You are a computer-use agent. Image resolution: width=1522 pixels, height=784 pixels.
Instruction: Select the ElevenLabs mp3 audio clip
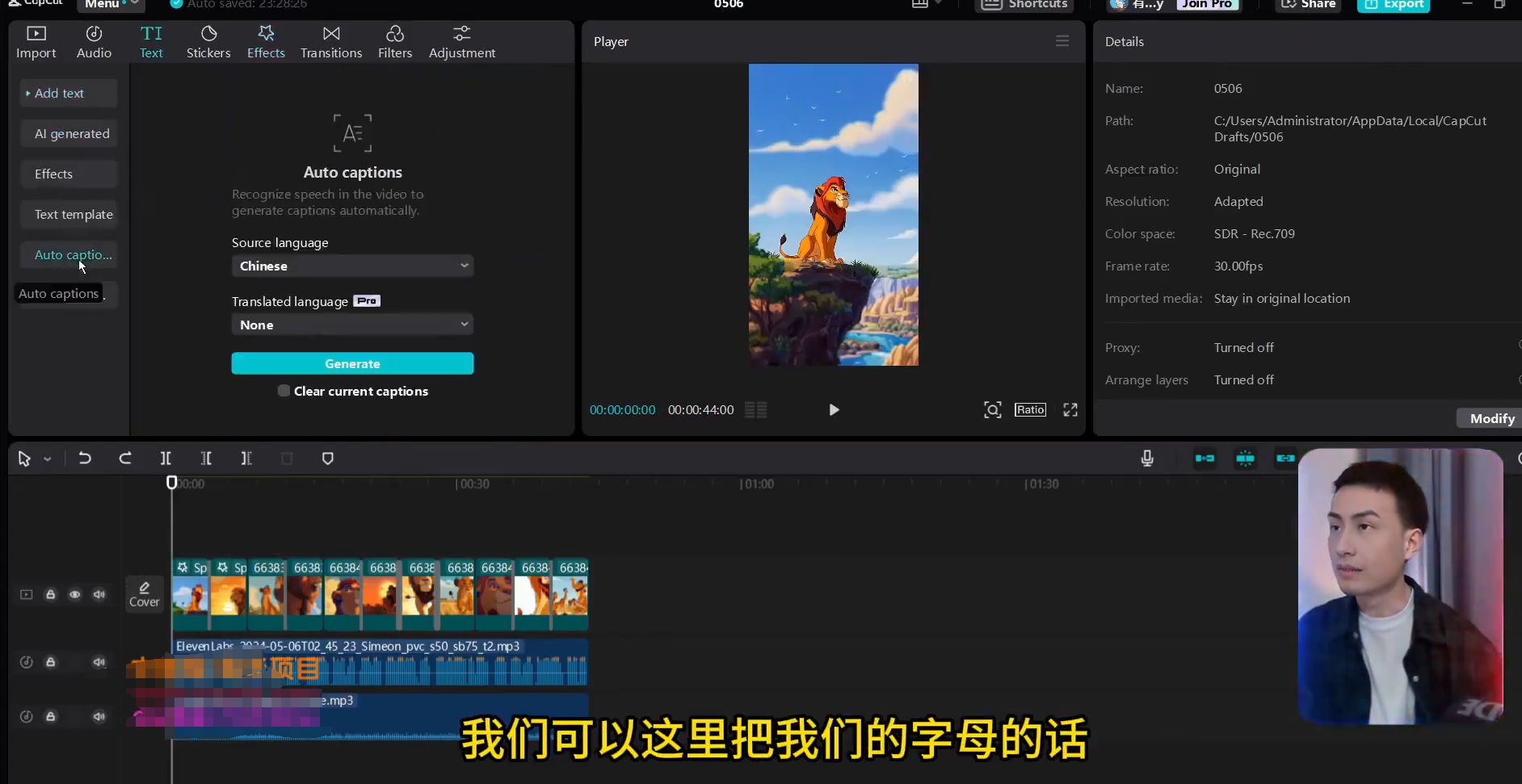point(380,662)
